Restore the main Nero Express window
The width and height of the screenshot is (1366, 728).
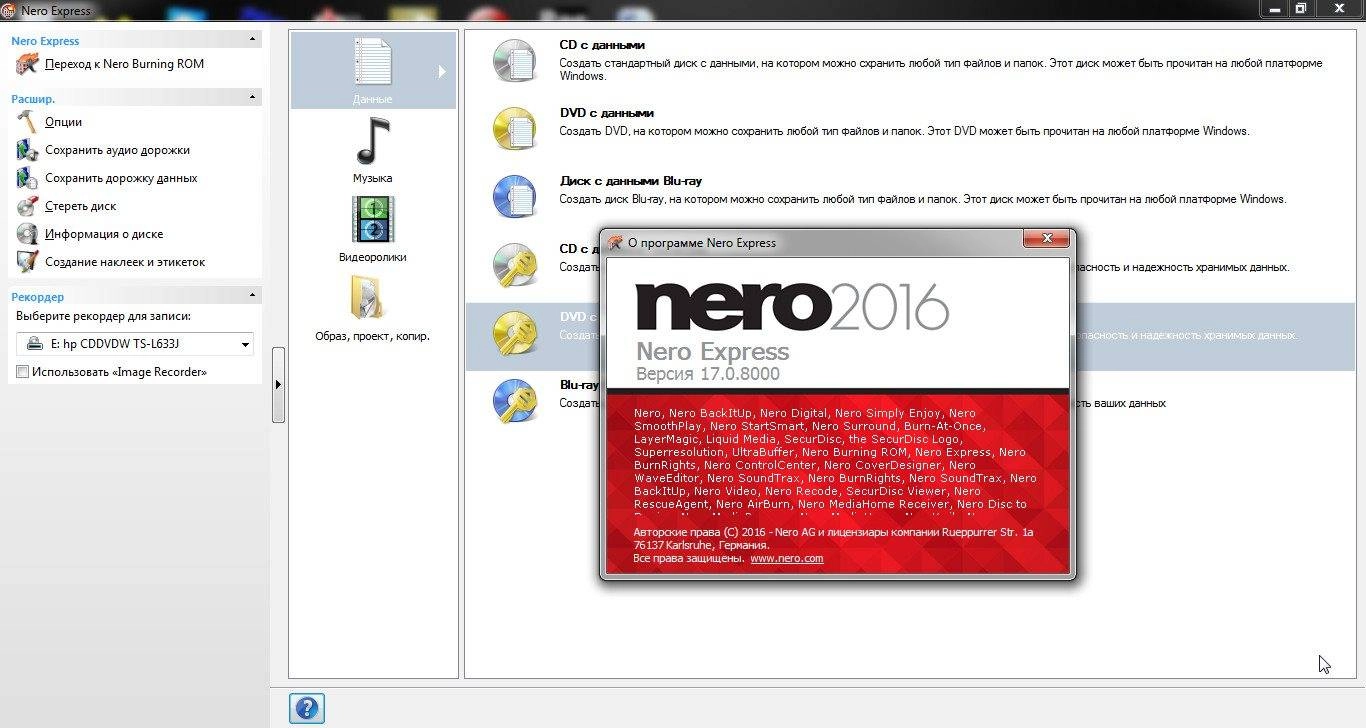coord(1301,8)
